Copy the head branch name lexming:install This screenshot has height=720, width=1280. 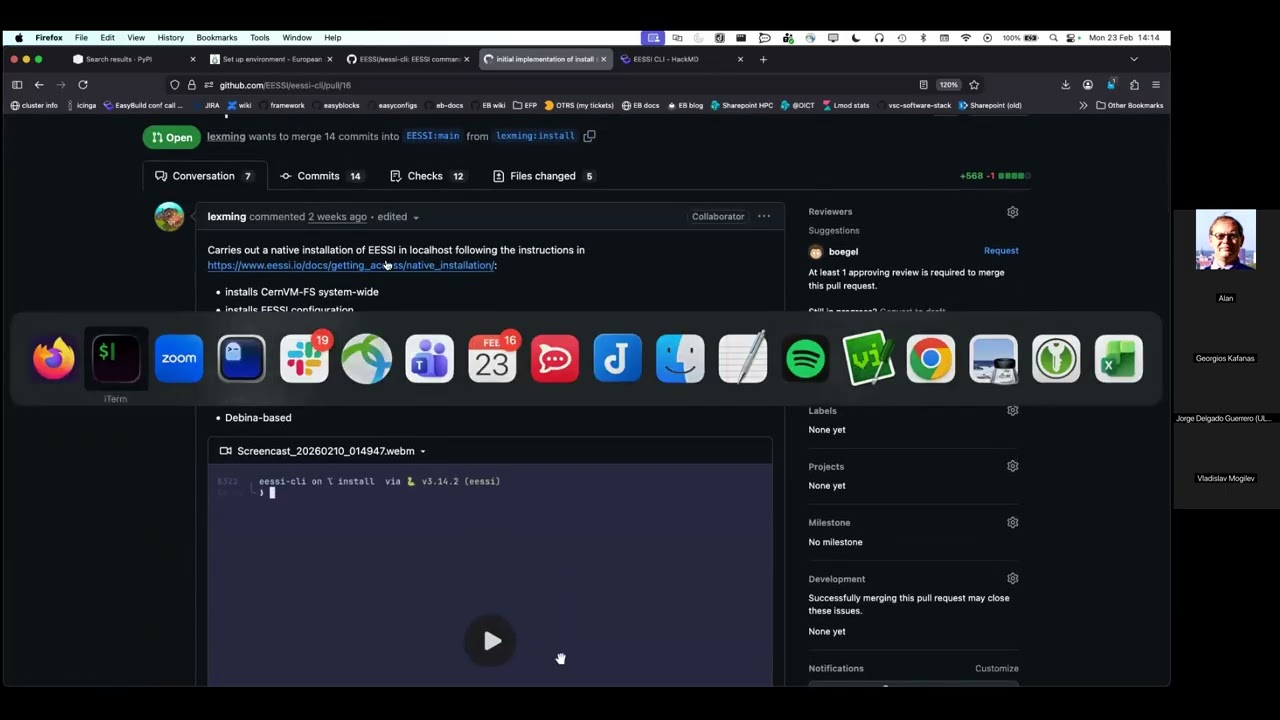click(x=590, y=136)
